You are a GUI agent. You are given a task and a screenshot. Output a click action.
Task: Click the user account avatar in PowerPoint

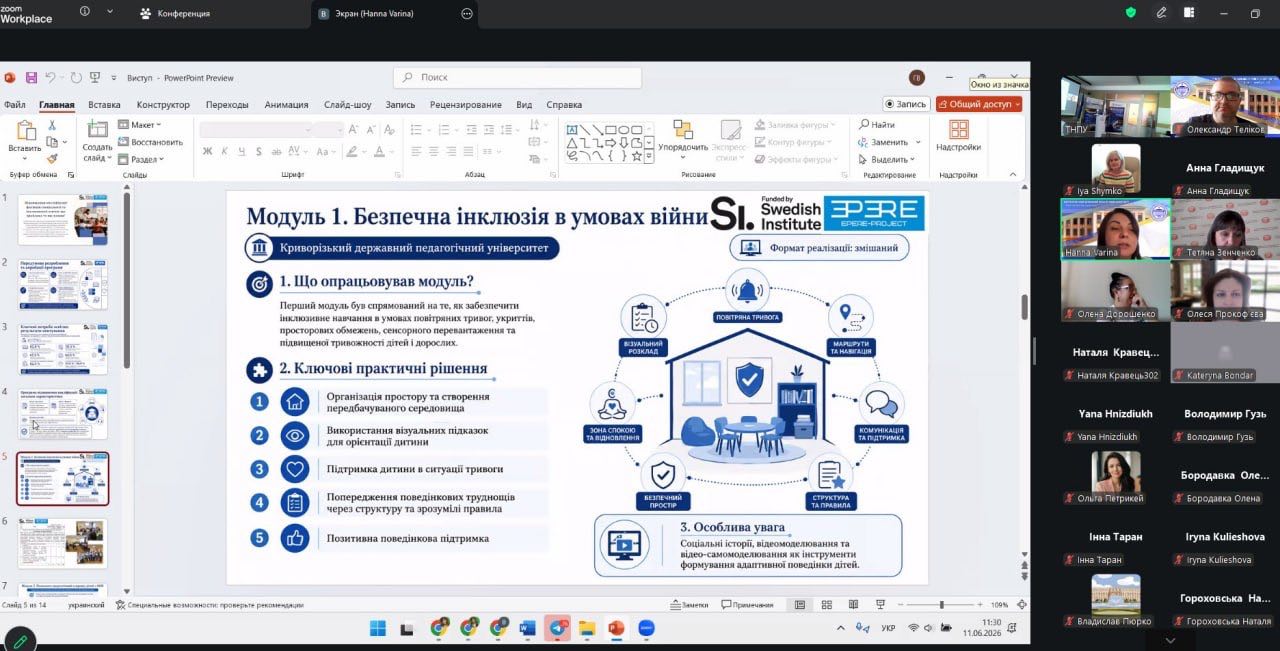coord(917,77)
